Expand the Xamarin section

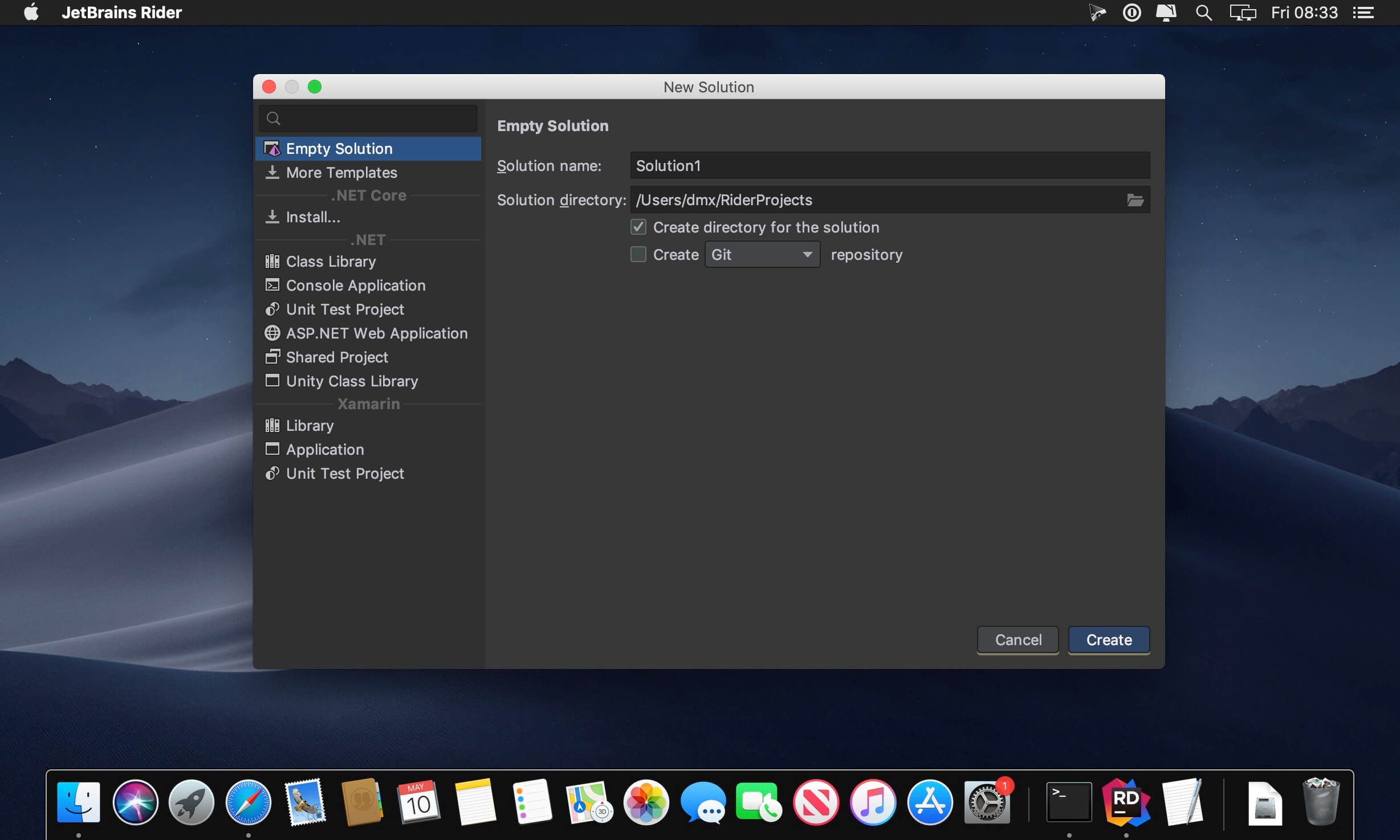[368, 404]
